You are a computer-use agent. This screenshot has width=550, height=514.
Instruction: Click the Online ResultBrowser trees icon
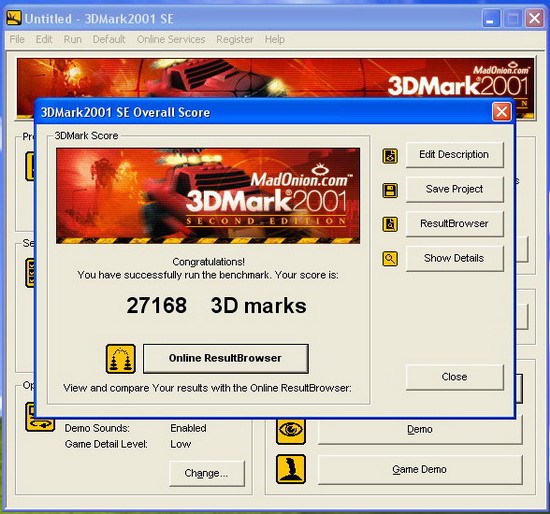[x=121, y=359]
